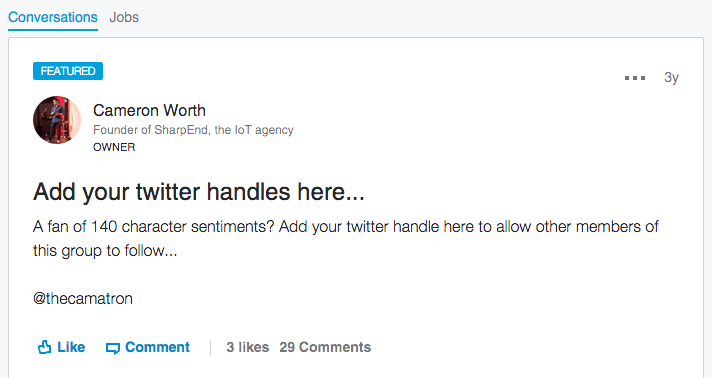
Task: Click the speech bubble Comment icon
Action: coord(113,348)
